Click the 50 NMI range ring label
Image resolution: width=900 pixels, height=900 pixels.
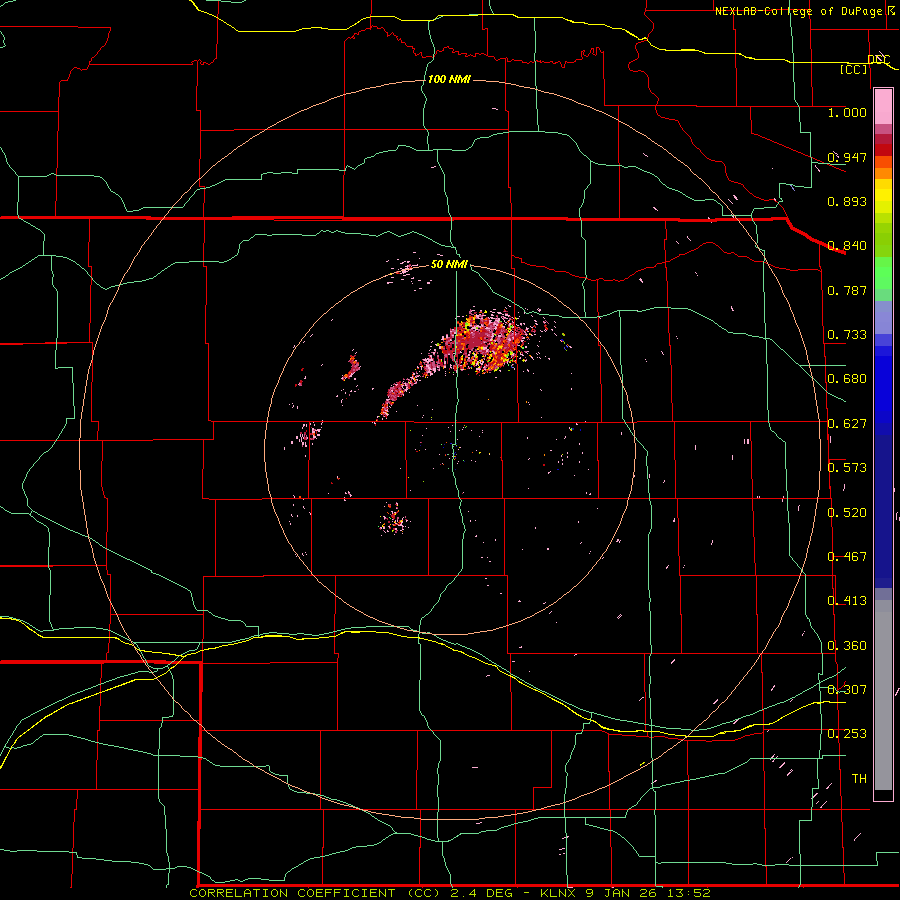(449, 264)
